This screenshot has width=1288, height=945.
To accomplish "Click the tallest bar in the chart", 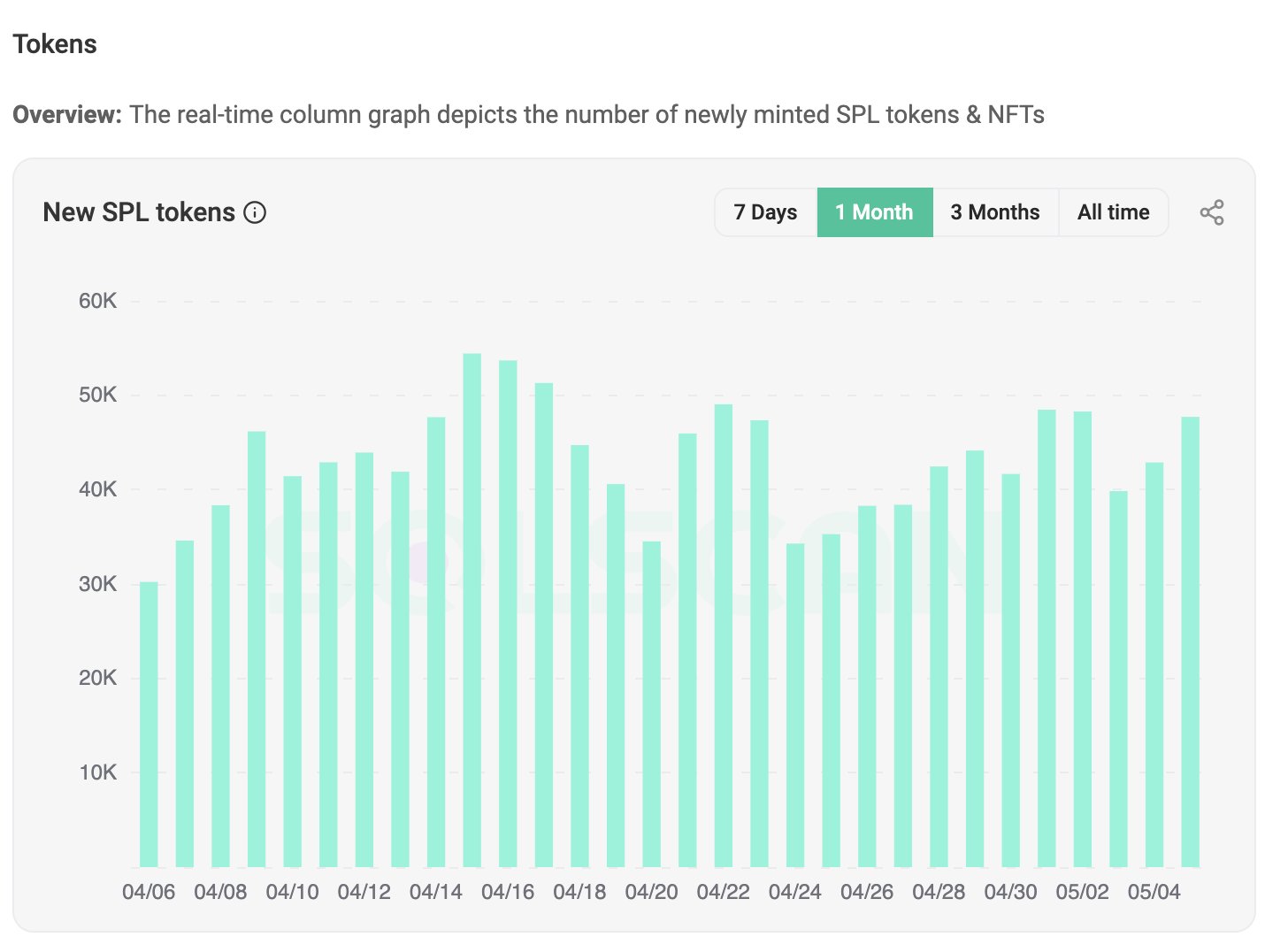I will (x=472, y=611).
